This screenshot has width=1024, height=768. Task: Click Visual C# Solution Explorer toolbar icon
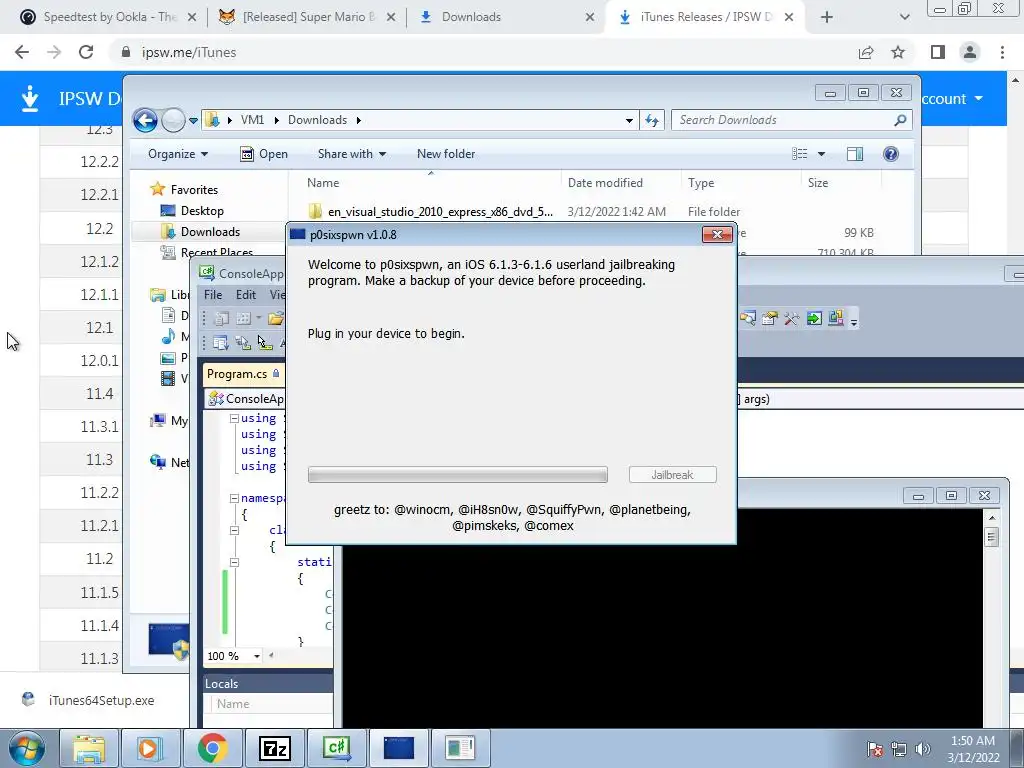coord(747,319)
